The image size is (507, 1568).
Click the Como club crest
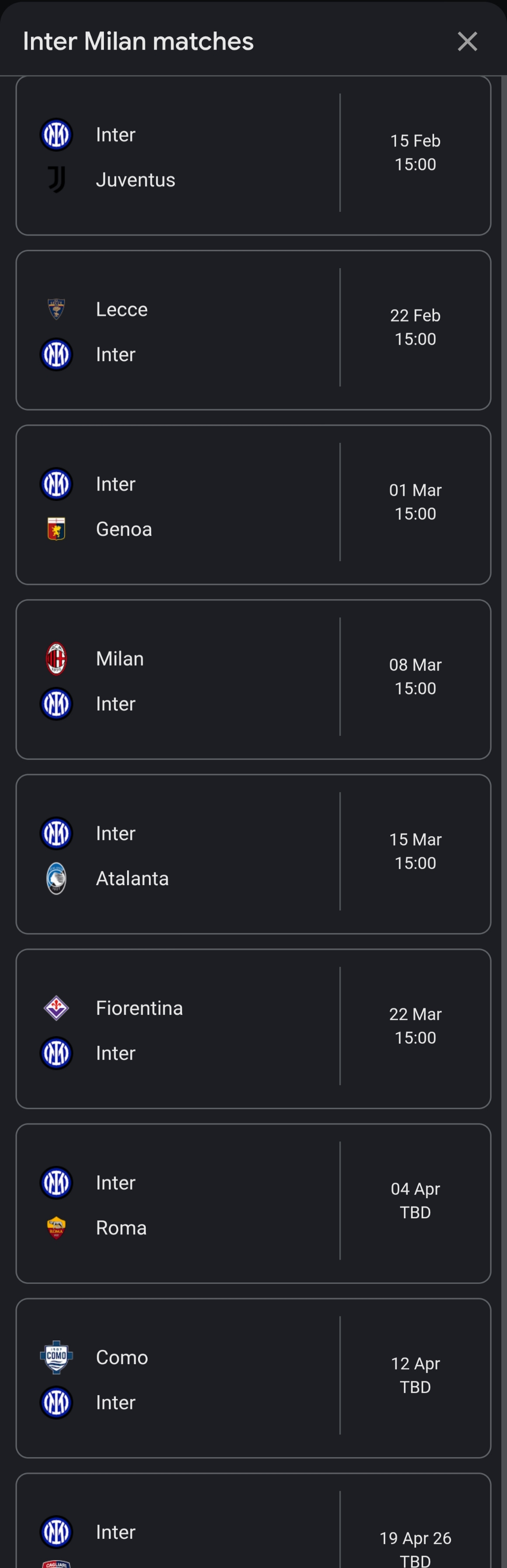pyautogui.click(x=56, y=1358)
